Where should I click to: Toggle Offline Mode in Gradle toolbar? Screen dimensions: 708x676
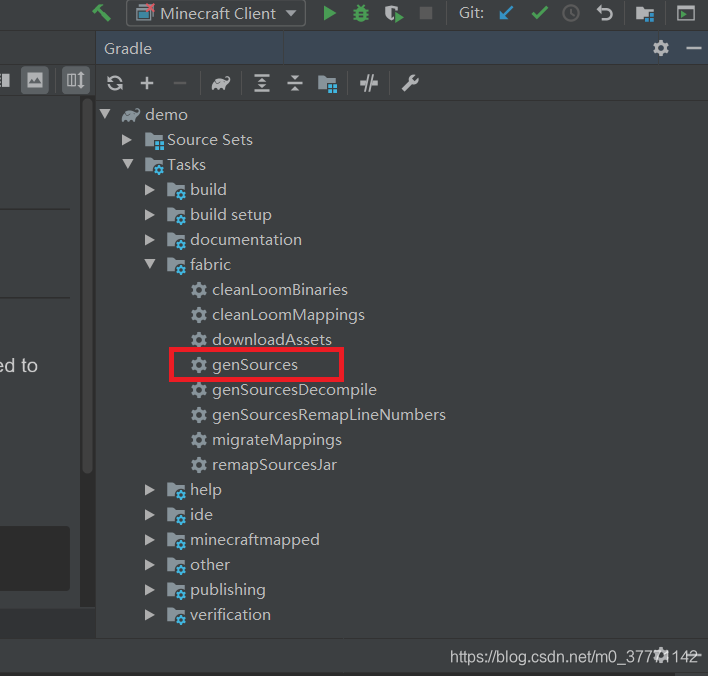click(368, 83)
